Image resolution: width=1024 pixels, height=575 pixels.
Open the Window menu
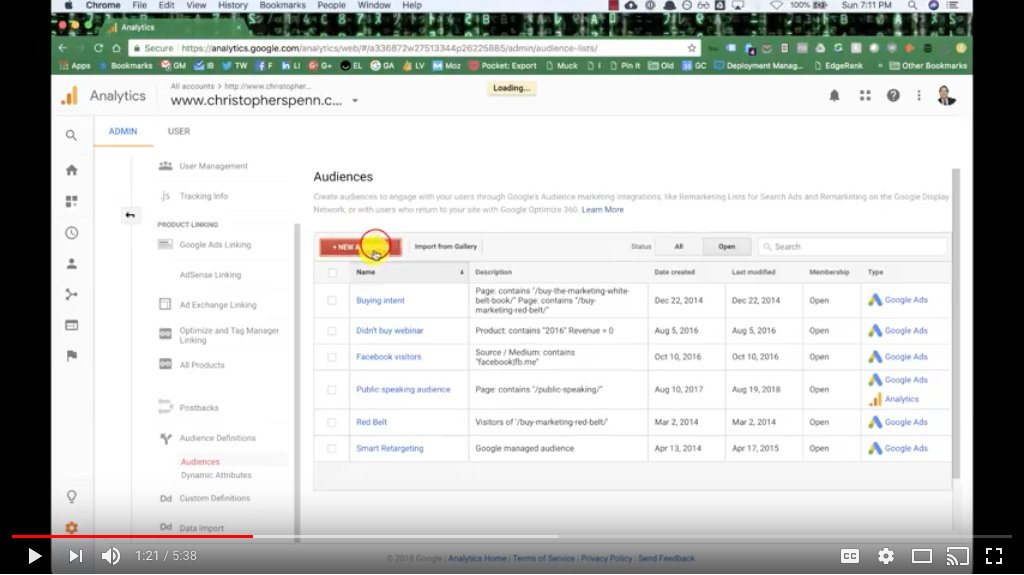374,5
